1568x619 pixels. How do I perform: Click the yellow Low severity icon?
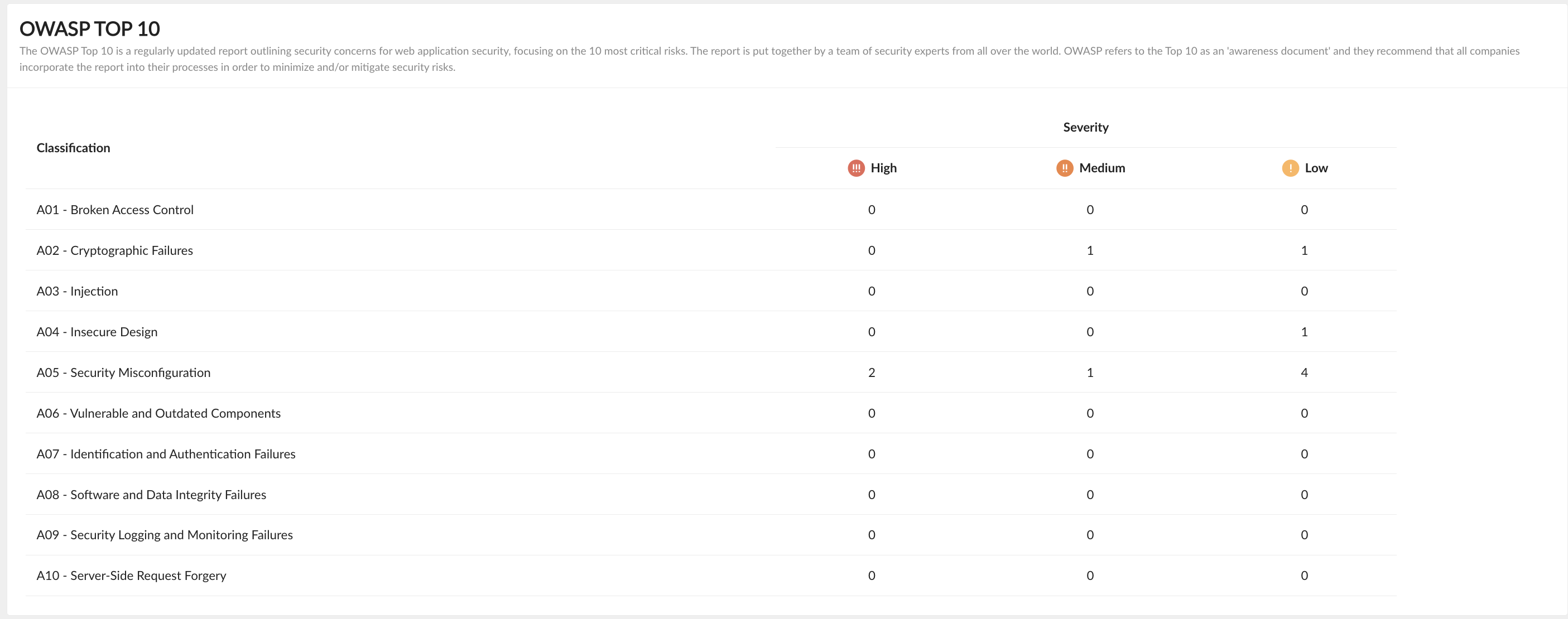pos(1290,168)
